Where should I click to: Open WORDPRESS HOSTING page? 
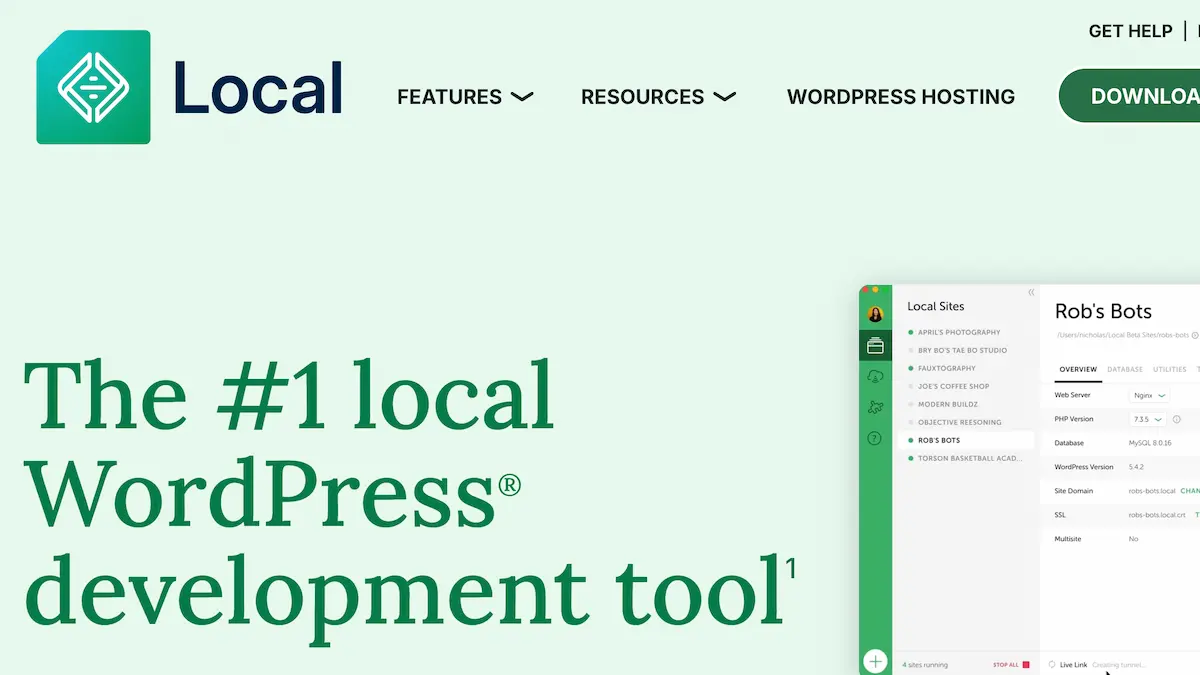click(901, 97)
